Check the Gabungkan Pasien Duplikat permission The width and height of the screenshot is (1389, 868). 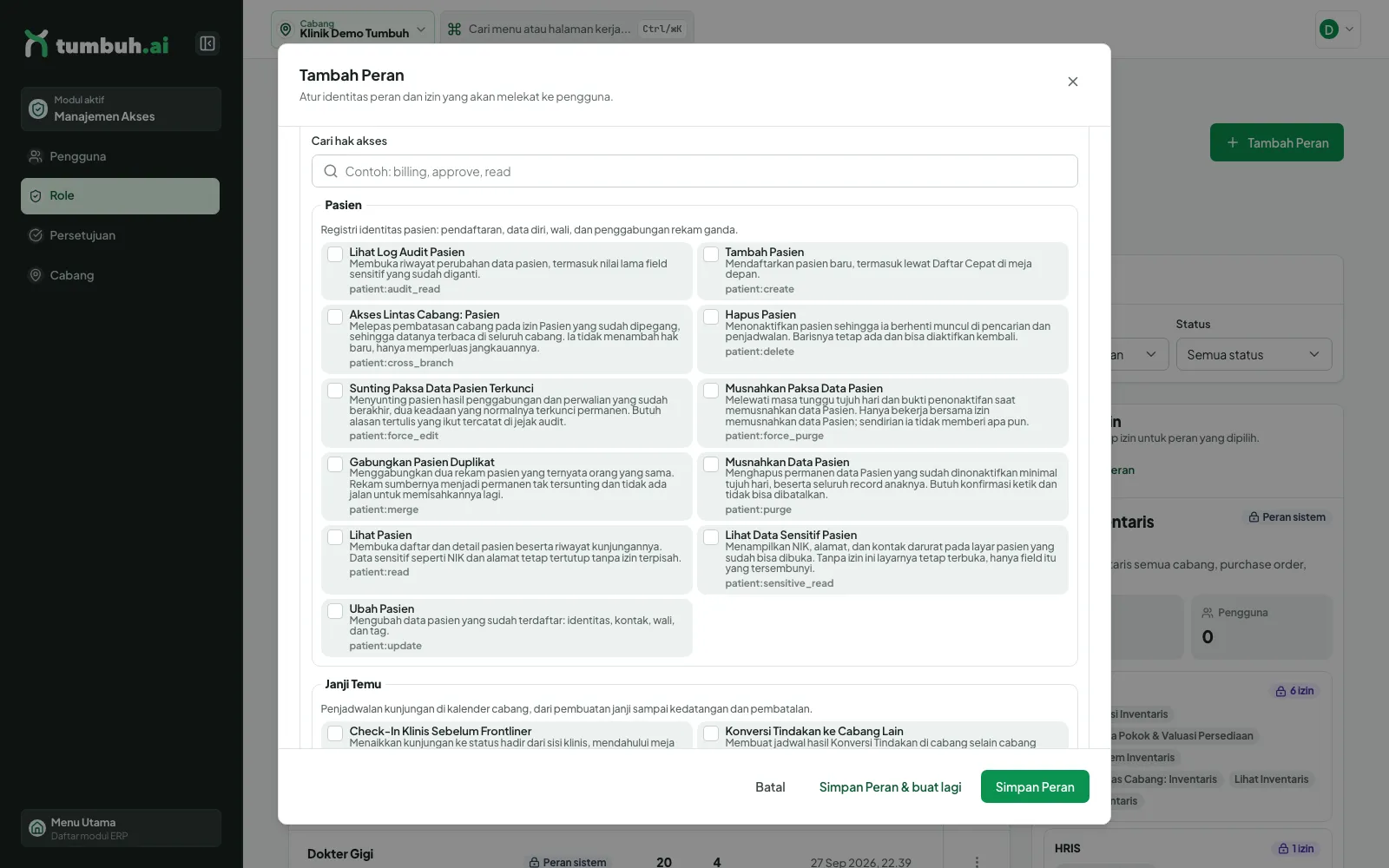335,464
